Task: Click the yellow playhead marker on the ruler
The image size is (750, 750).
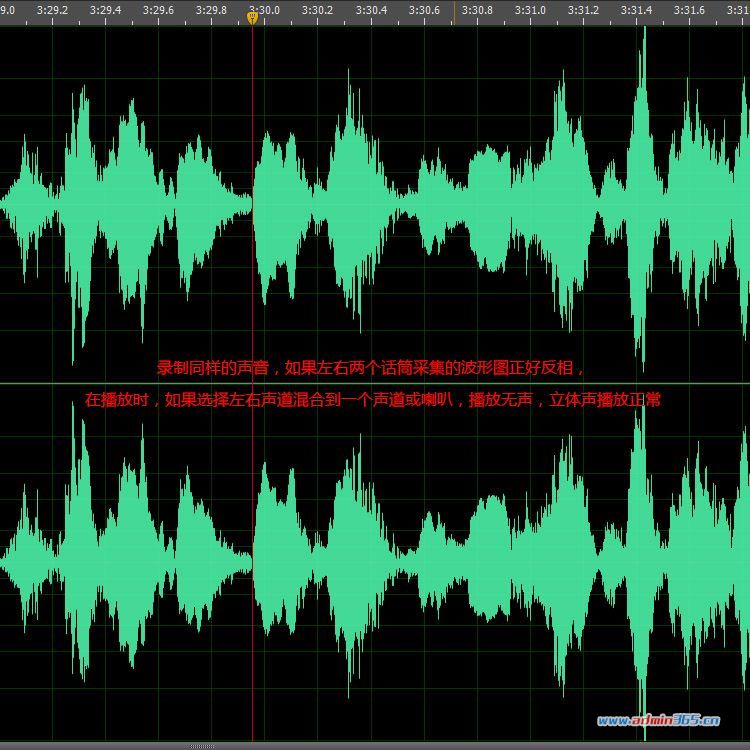Action: tap(252, 18)
